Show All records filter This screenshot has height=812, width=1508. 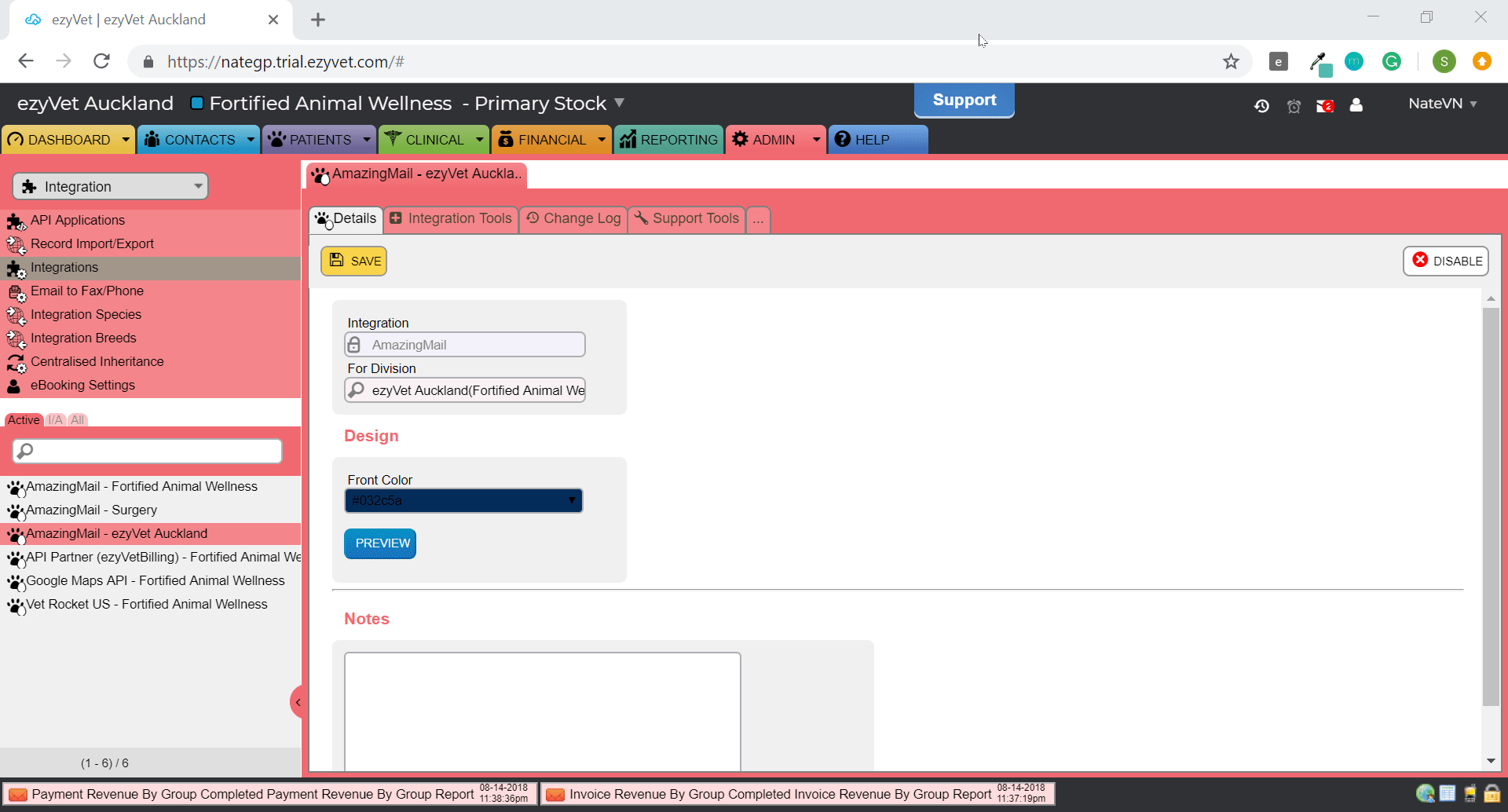(77, 420)
